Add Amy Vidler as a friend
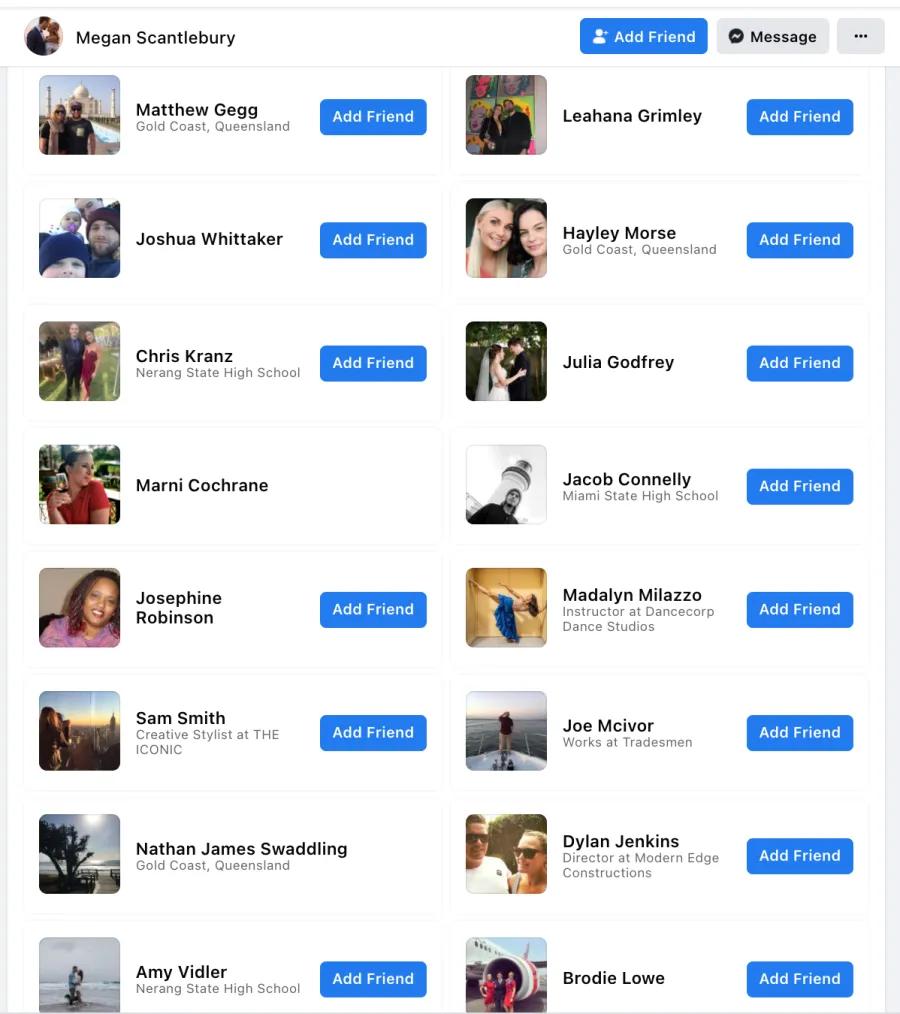This screenshot has height=1014, width=900. tap(373, 979)
